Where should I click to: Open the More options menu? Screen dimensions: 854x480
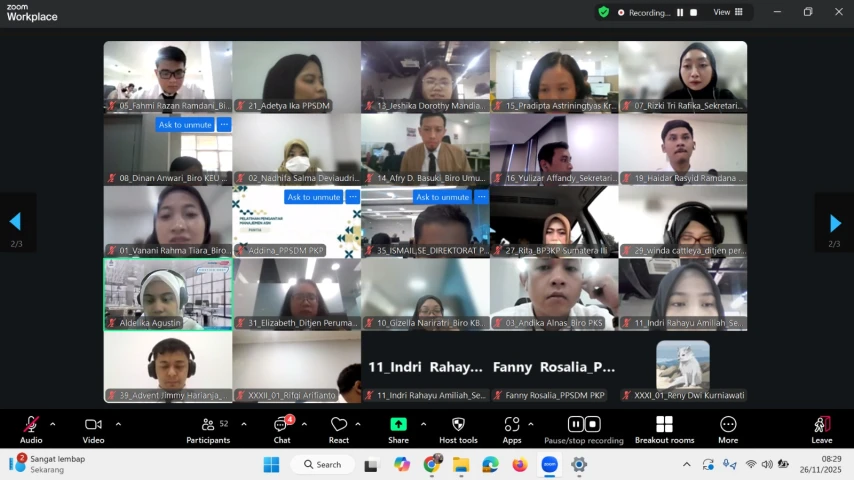tap(728, 430)
